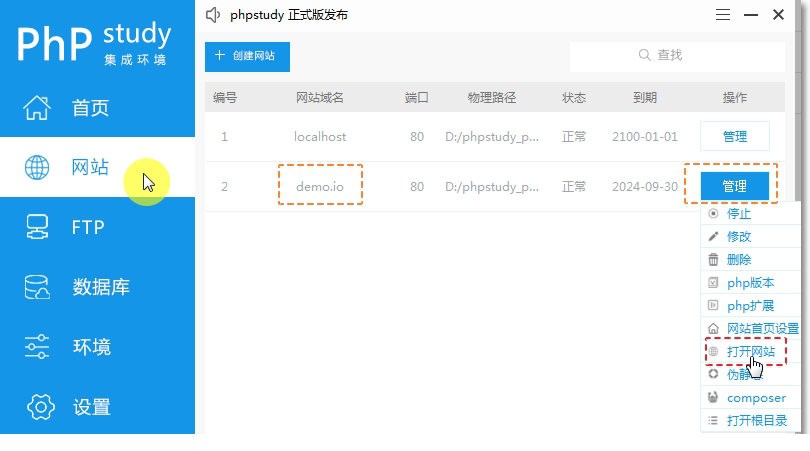Choose 打开根目录 menu entry

pyautogui.click(x=751, y=421)
